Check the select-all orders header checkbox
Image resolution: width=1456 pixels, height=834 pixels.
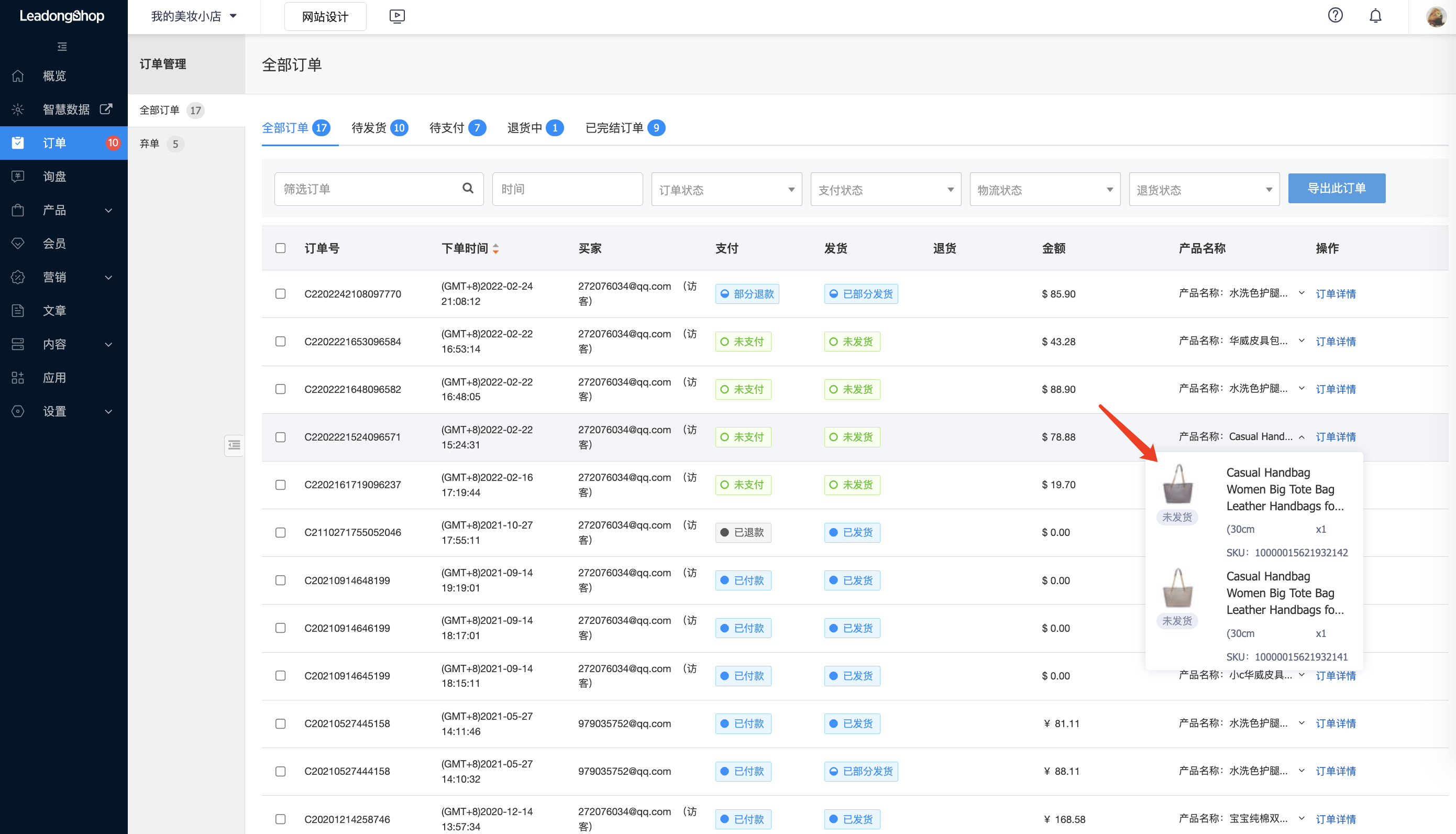[x=281, y=248]
